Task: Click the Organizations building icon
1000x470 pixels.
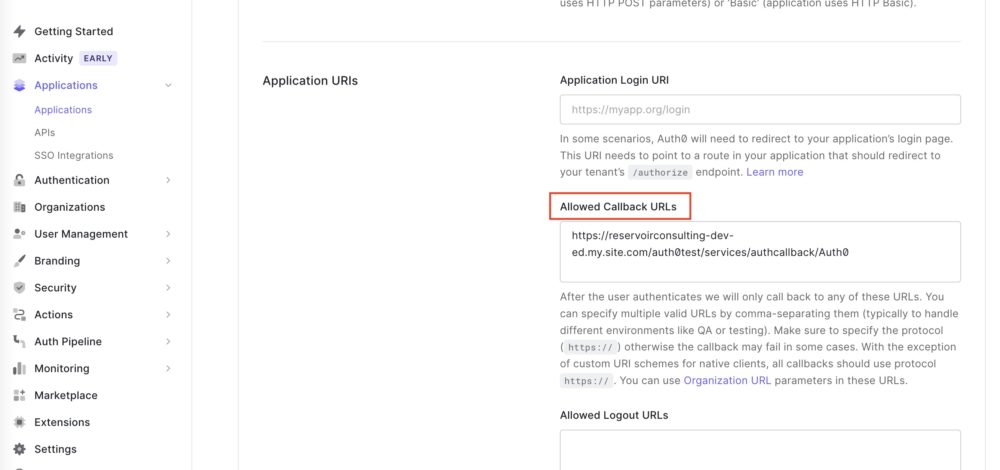Action: pos(19,207)
